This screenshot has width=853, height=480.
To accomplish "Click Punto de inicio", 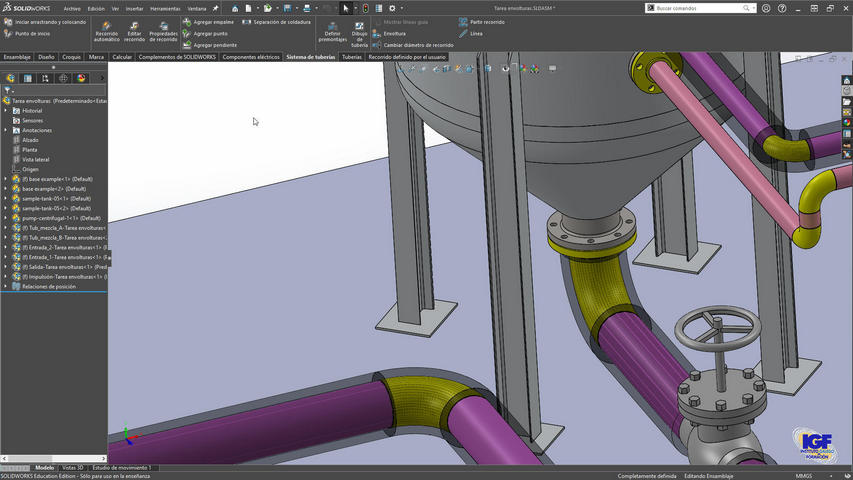I will pos(27,33).
